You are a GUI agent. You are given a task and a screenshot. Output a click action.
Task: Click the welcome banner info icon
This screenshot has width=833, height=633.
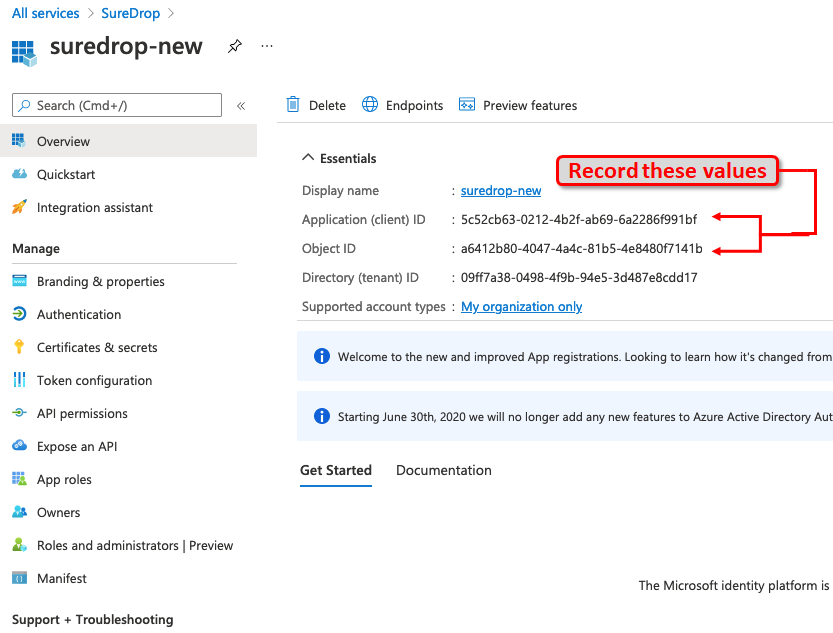pyautogui.click(x=322, y=356)
